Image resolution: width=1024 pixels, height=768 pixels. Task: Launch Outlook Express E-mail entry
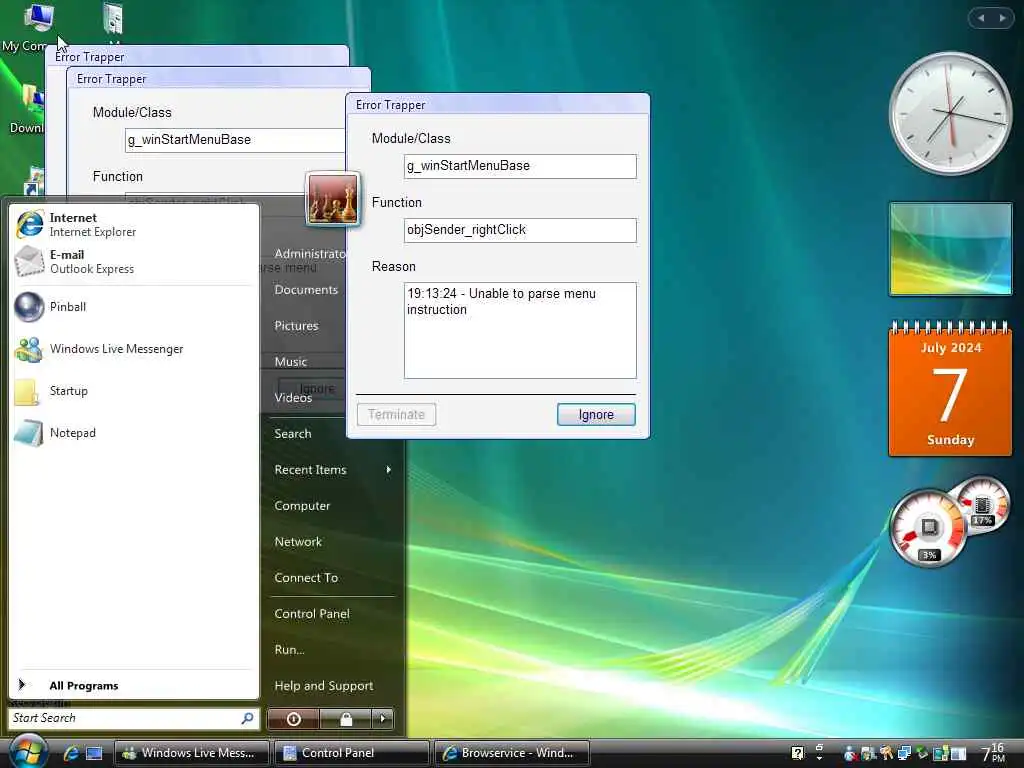[x=133, y=261]
